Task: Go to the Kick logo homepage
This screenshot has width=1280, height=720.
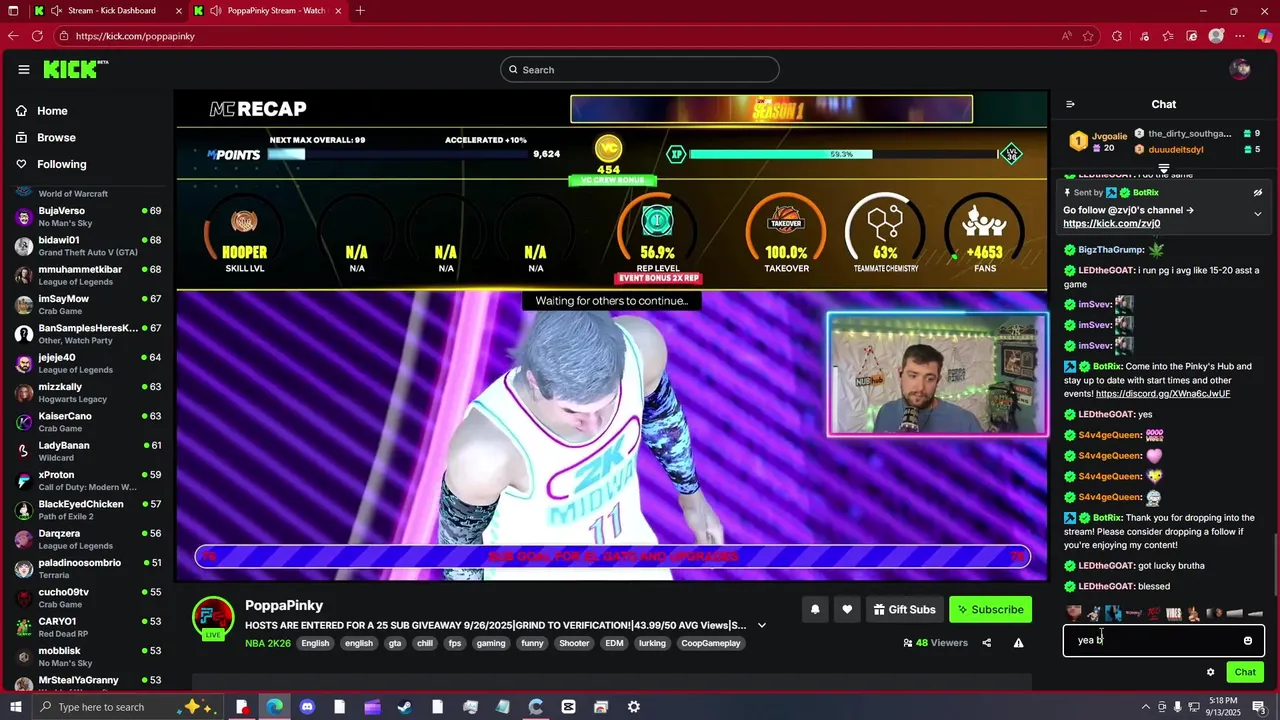Action: [x=75, y=69]
